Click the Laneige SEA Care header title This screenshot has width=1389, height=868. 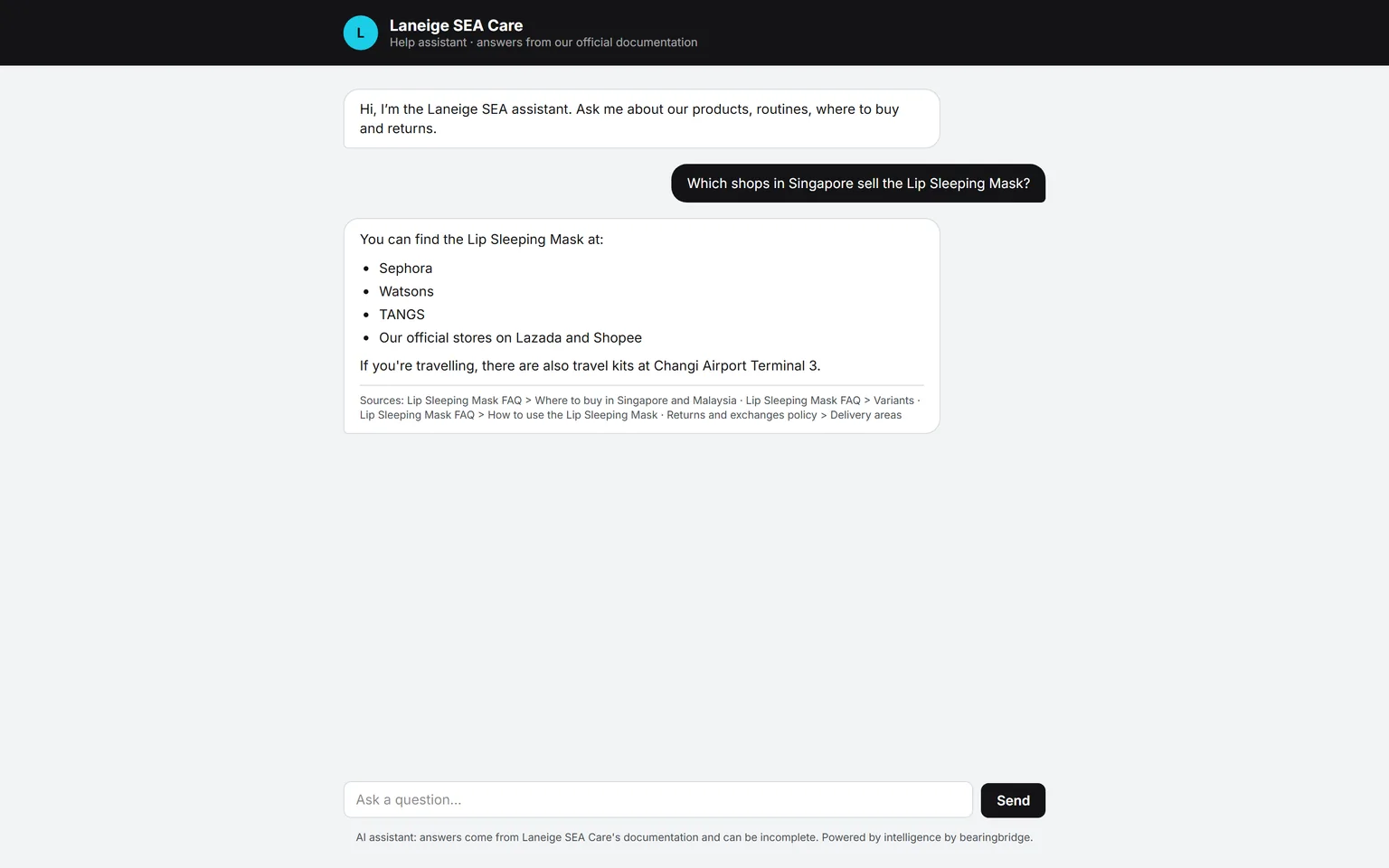tap(456, 25)
